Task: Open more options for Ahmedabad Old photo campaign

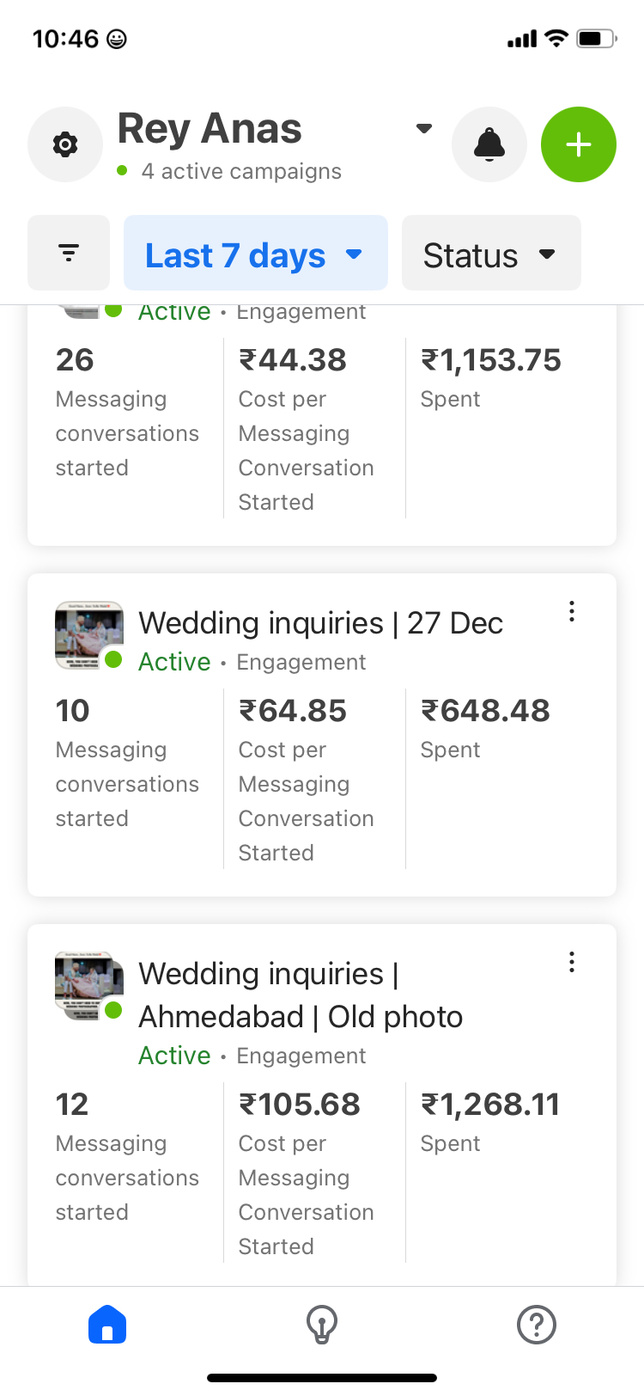Action: [571, 962]
